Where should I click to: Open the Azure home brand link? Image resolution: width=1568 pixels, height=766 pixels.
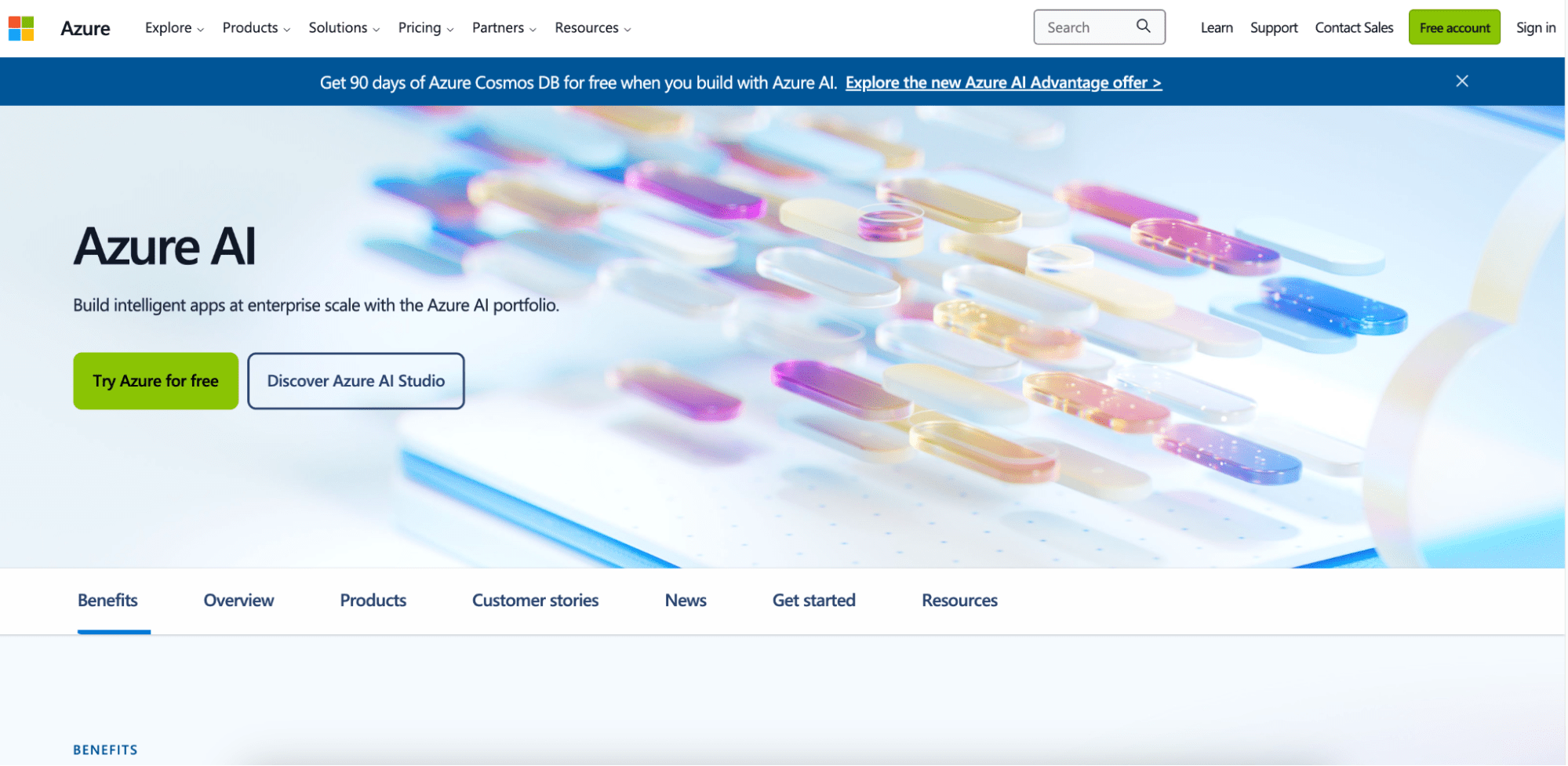(85, 28)
